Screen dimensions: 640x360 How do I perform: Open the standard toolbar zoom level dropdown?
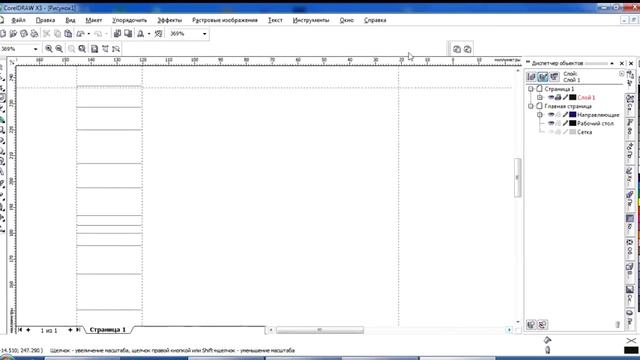204,34
